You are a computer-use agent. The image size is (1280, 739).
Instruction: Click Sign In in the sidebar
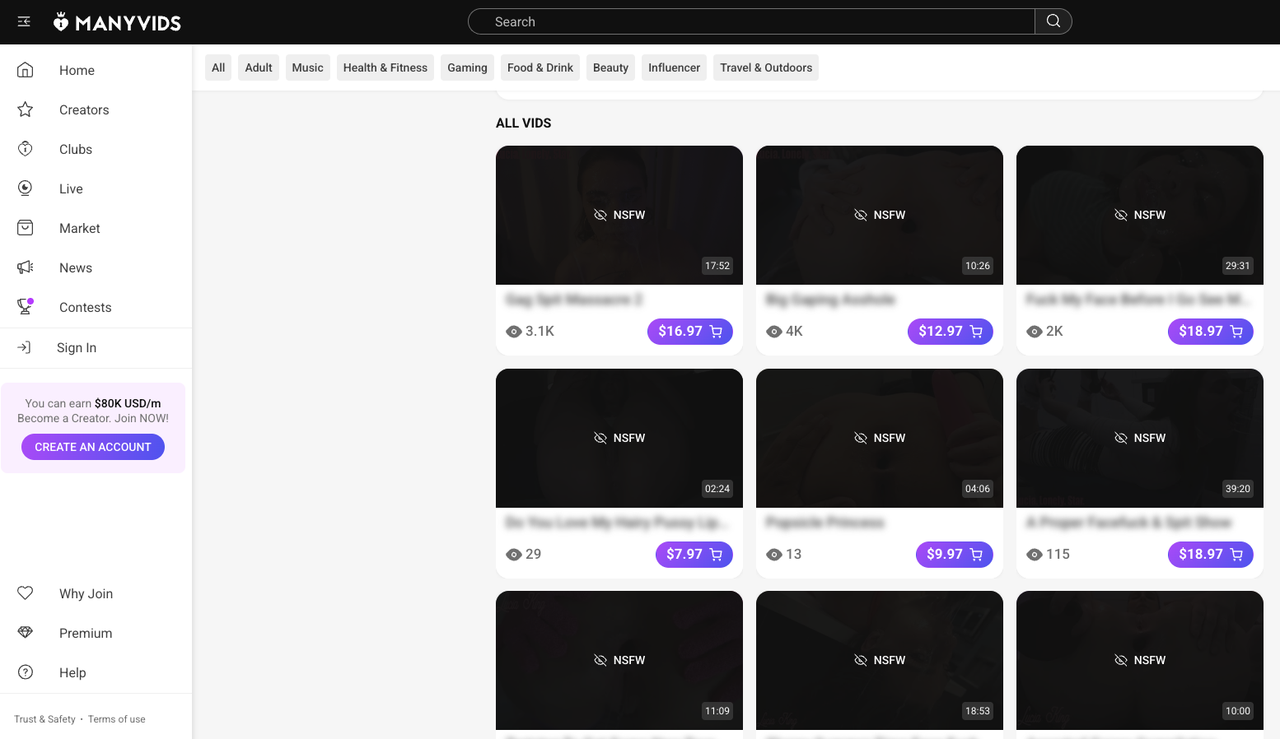click(x=76, y=348)
